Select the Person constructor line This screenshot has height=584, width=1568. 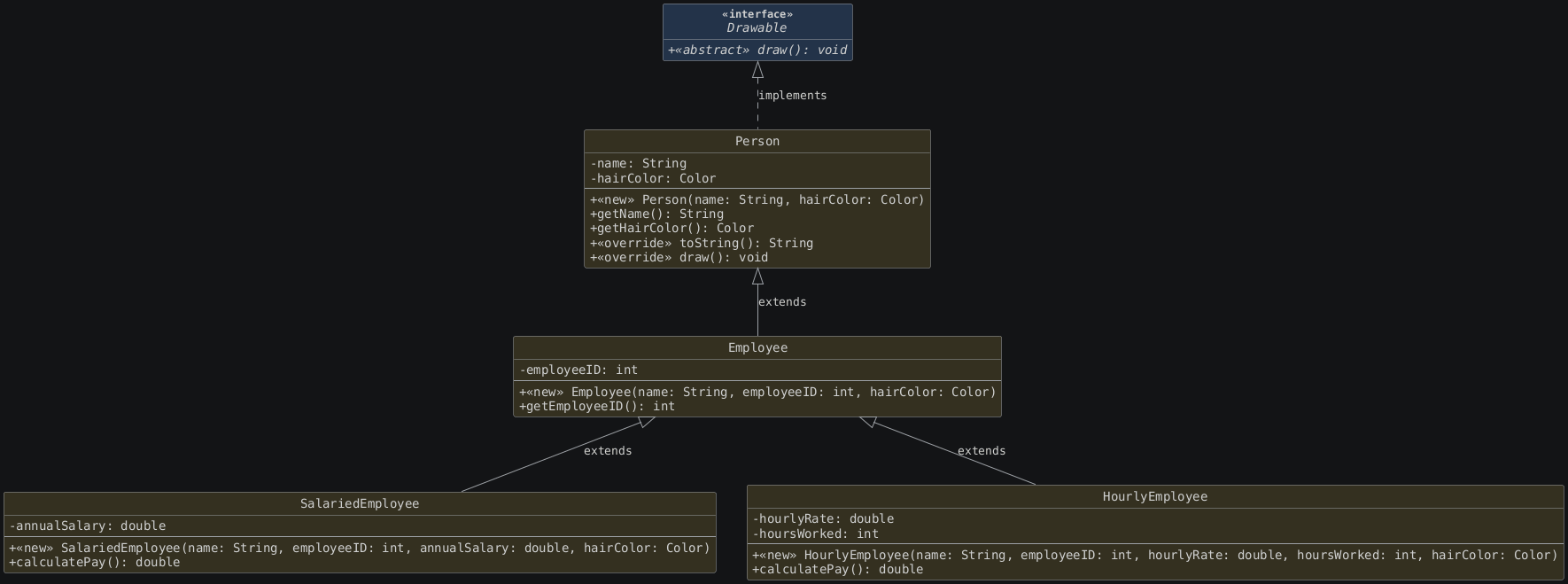[x=757, y=200]
